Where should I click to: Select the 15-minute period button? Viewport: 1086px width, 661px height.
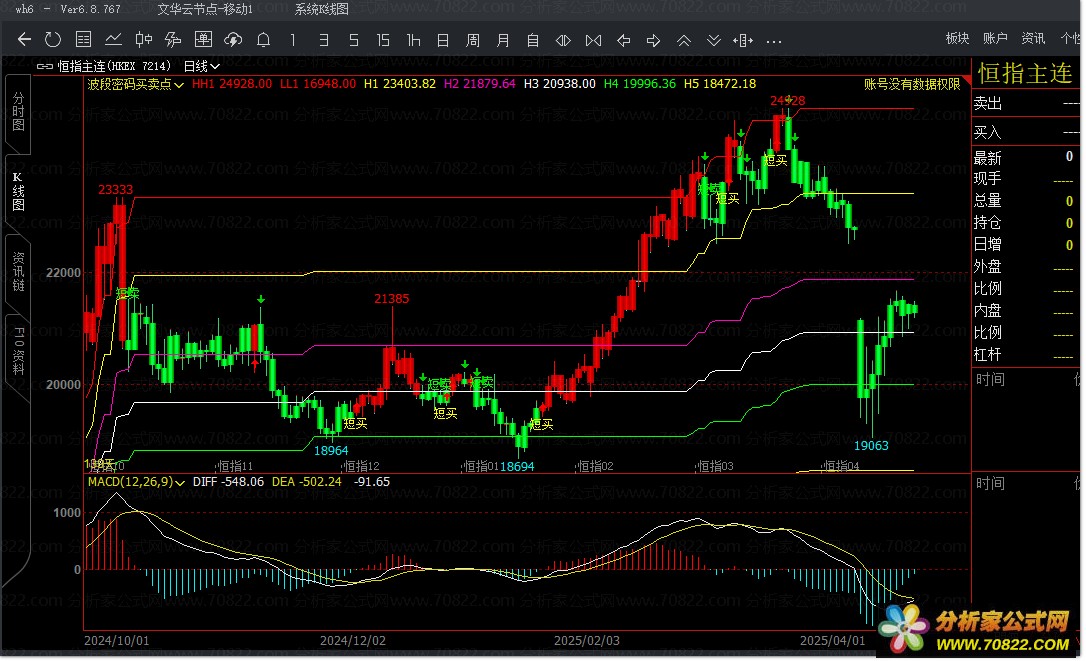pos(382,40)
